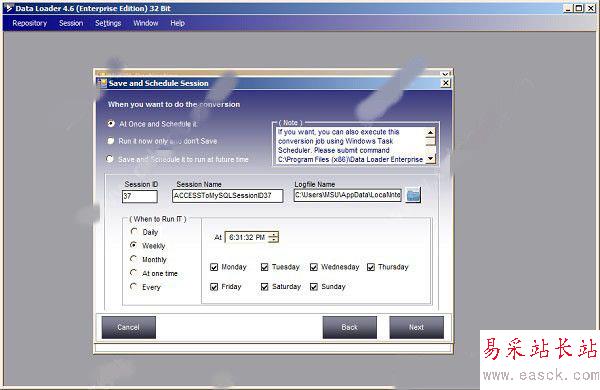
Task: Click the Note text about Windows Task Scheduler
Action: pyautogui.click(x=350, y=145)
